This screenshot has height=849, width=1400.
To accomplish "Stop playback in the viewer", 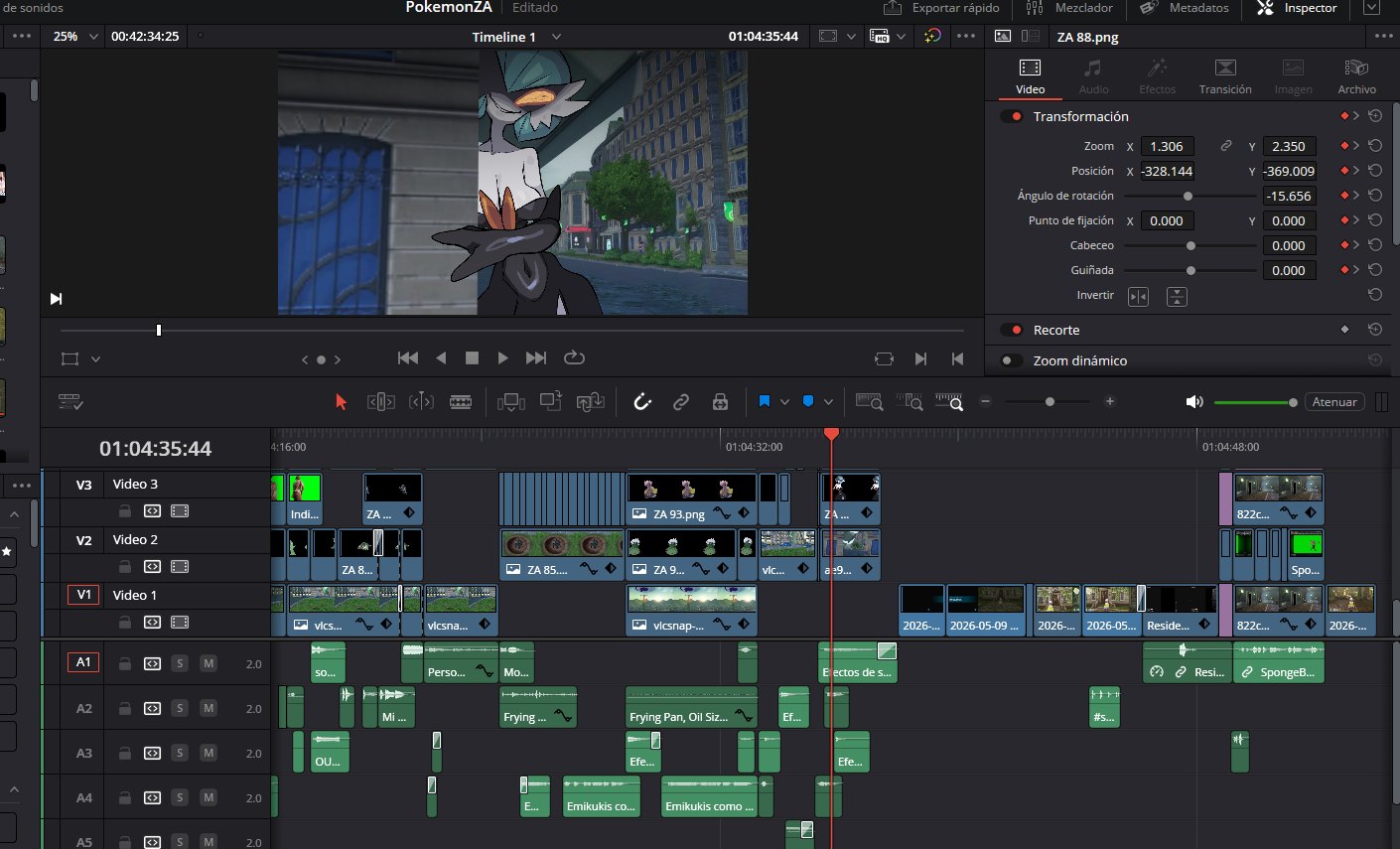I will point(473,357).
